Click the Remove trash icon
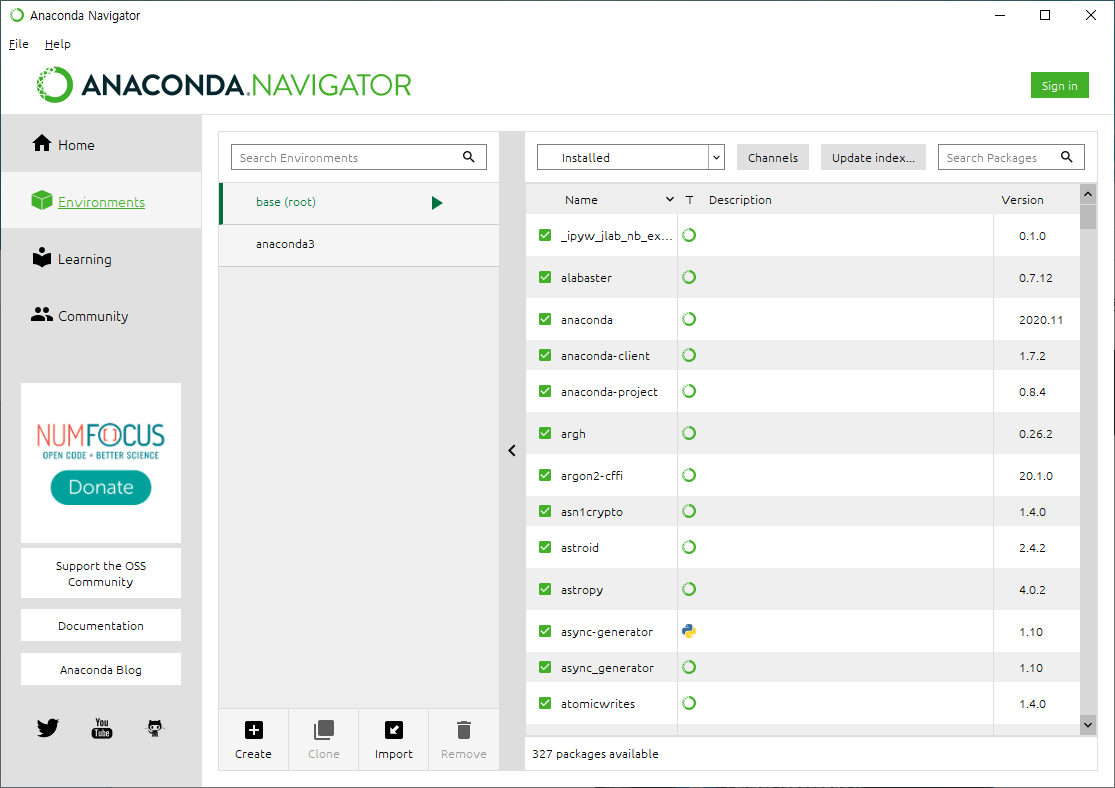The height and width of the screenshot is (788, 1115). [464, 730]
